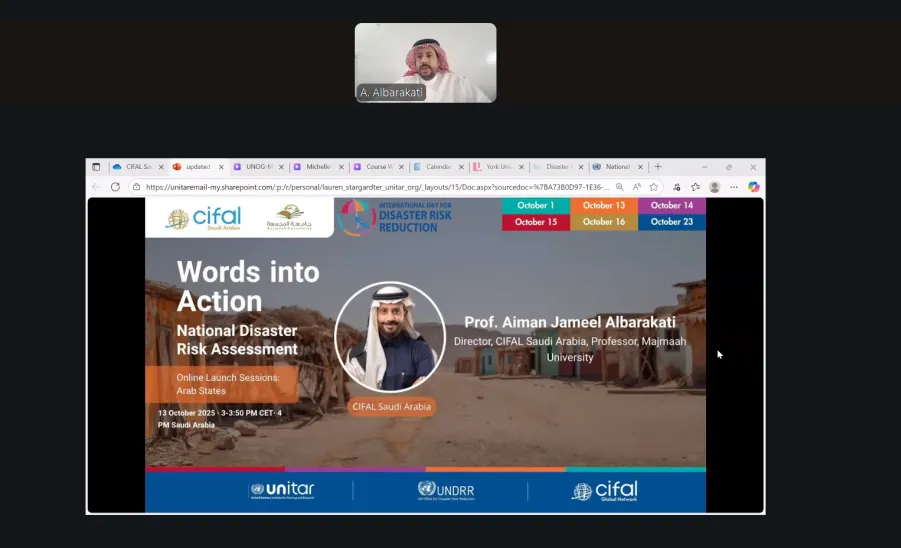Image resolution: width=901 pixels, height=548 pixels.
Task: Close the York Uni tab
Action: [x=521, y=167]
